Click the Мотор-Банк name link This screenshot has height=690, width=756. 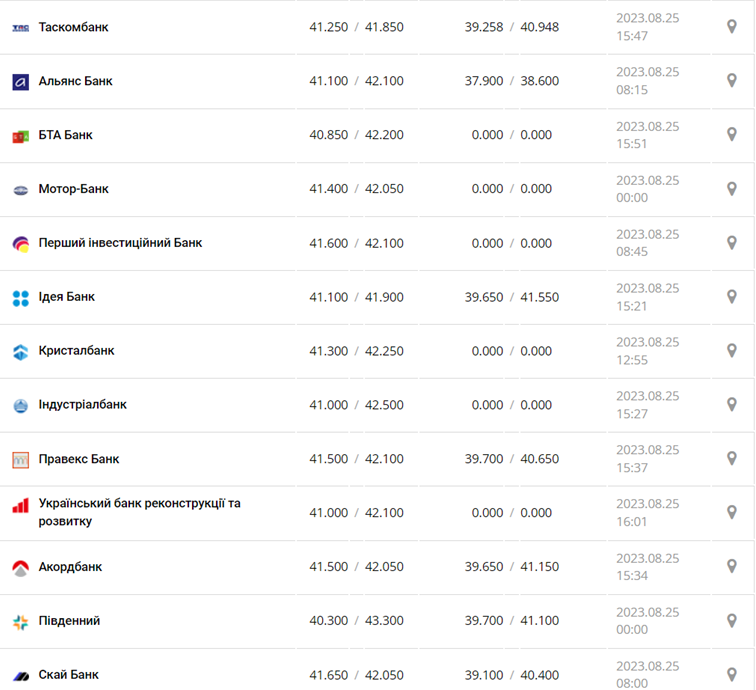pyautogui.click(x=73, y=189)
